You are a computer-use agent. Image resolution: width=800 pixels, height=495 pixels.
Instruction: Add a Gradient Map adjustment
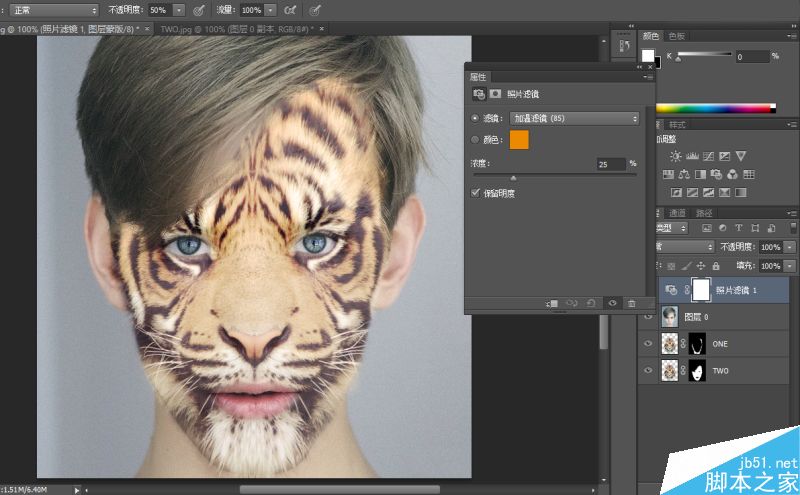click(x=741, y=192)
